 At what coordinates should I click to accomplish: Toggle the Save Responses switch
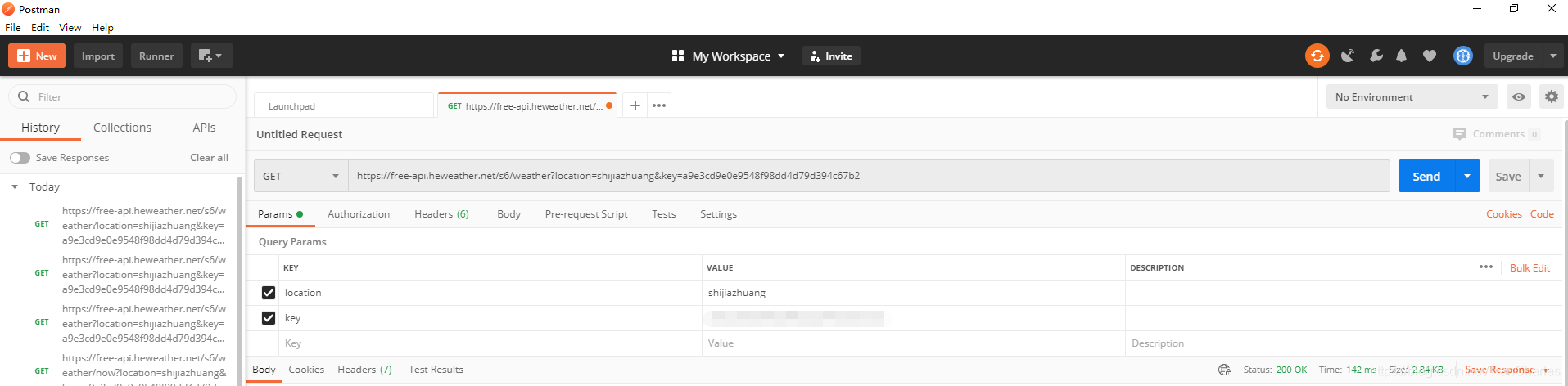[x=20, y=158]
